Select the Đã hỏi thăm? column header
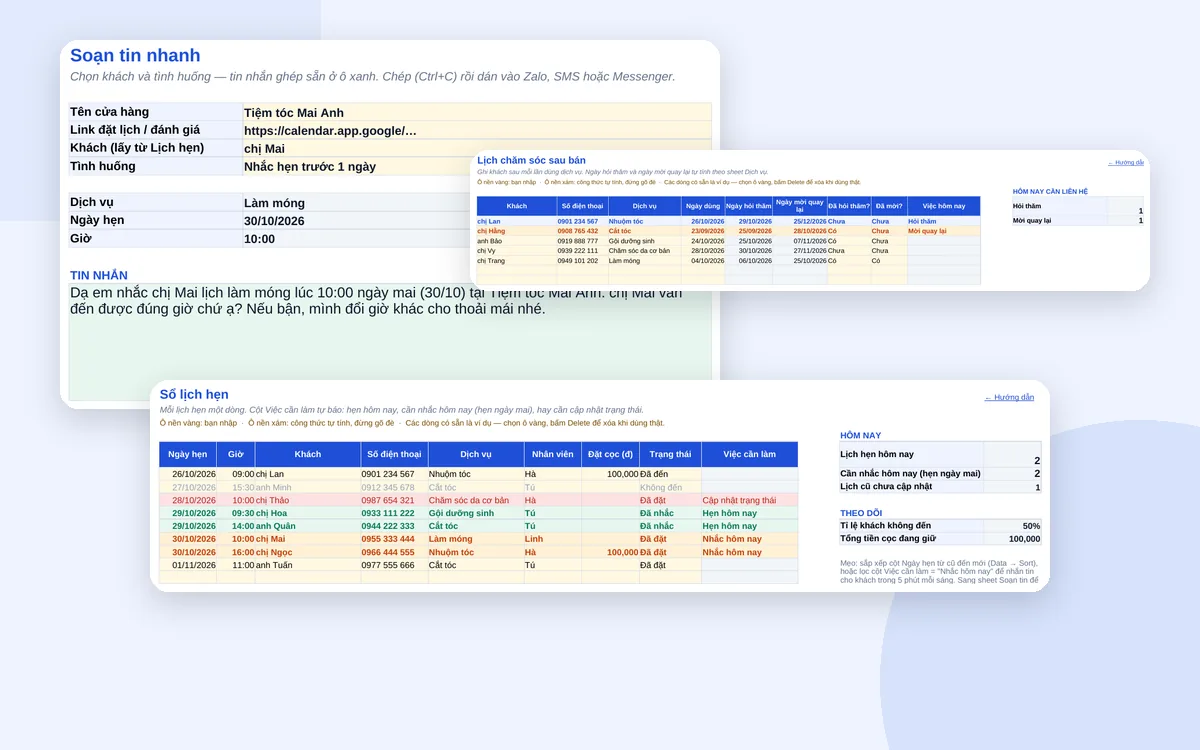 coord(848,206)
